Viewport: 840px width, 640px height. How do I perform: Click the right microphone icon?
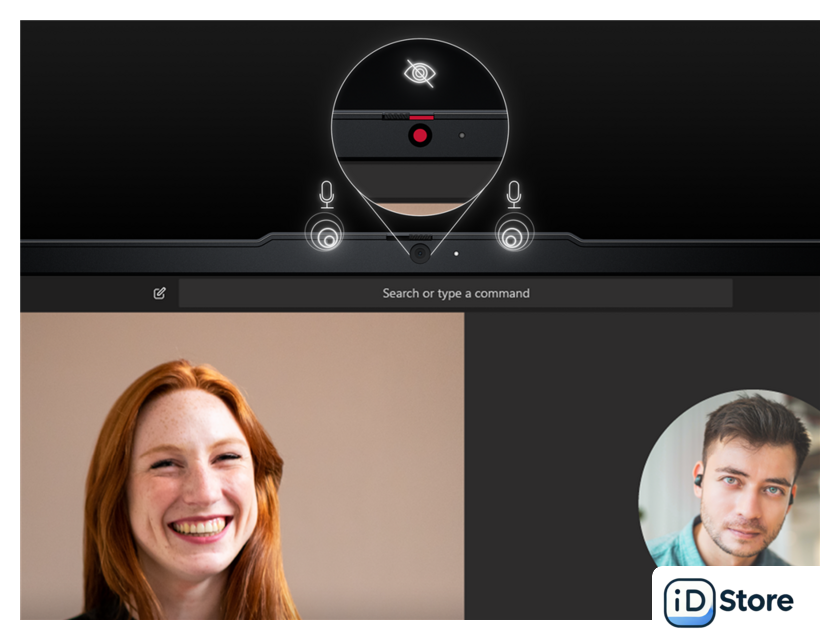pos(514,193)
